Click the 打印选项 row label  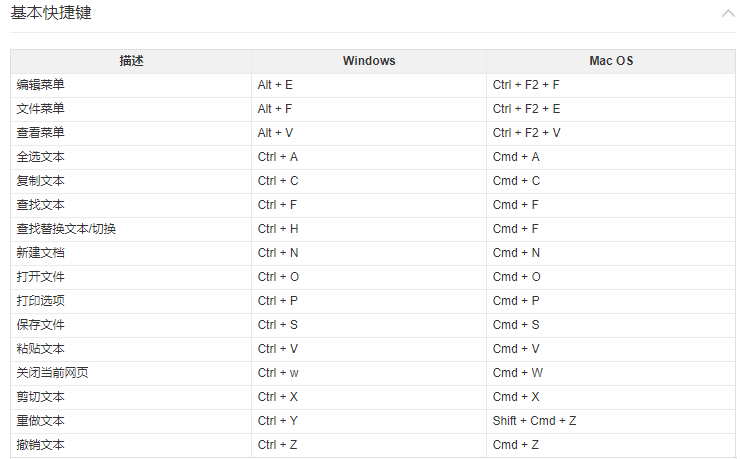click(41, 301)
